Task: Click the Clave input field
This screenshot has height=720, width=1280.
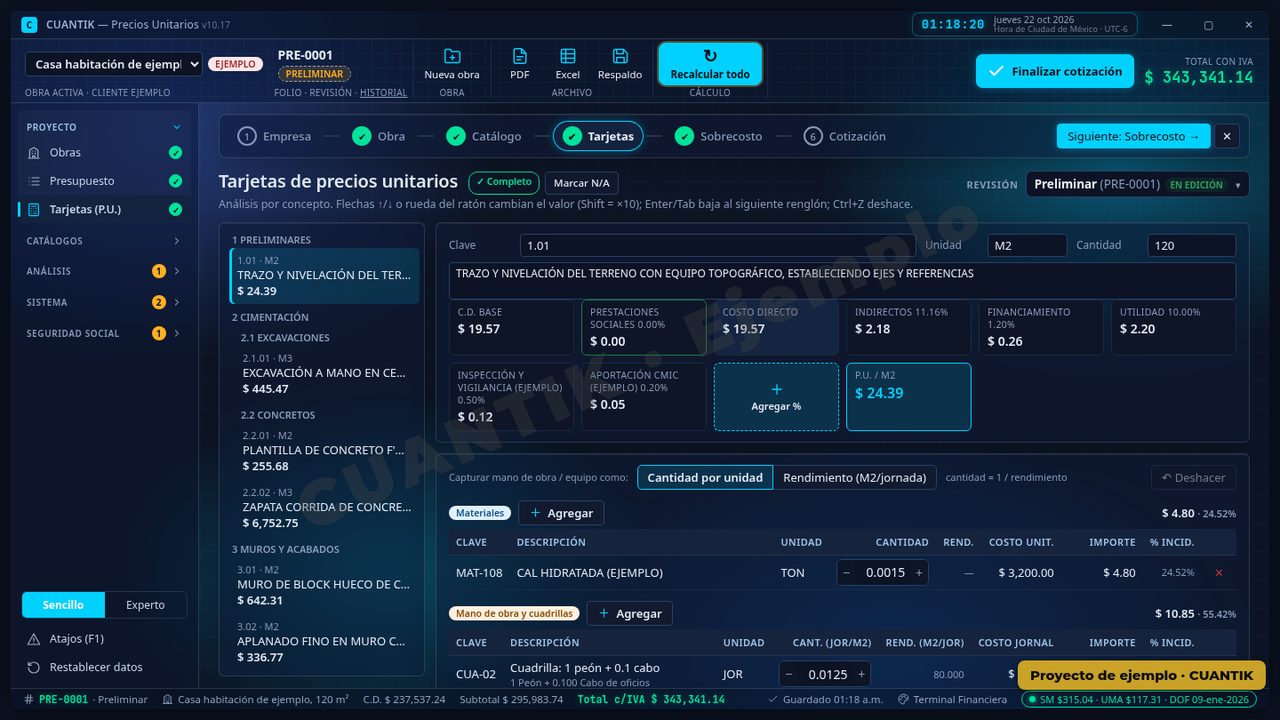Action: click(x=718, y=245)
